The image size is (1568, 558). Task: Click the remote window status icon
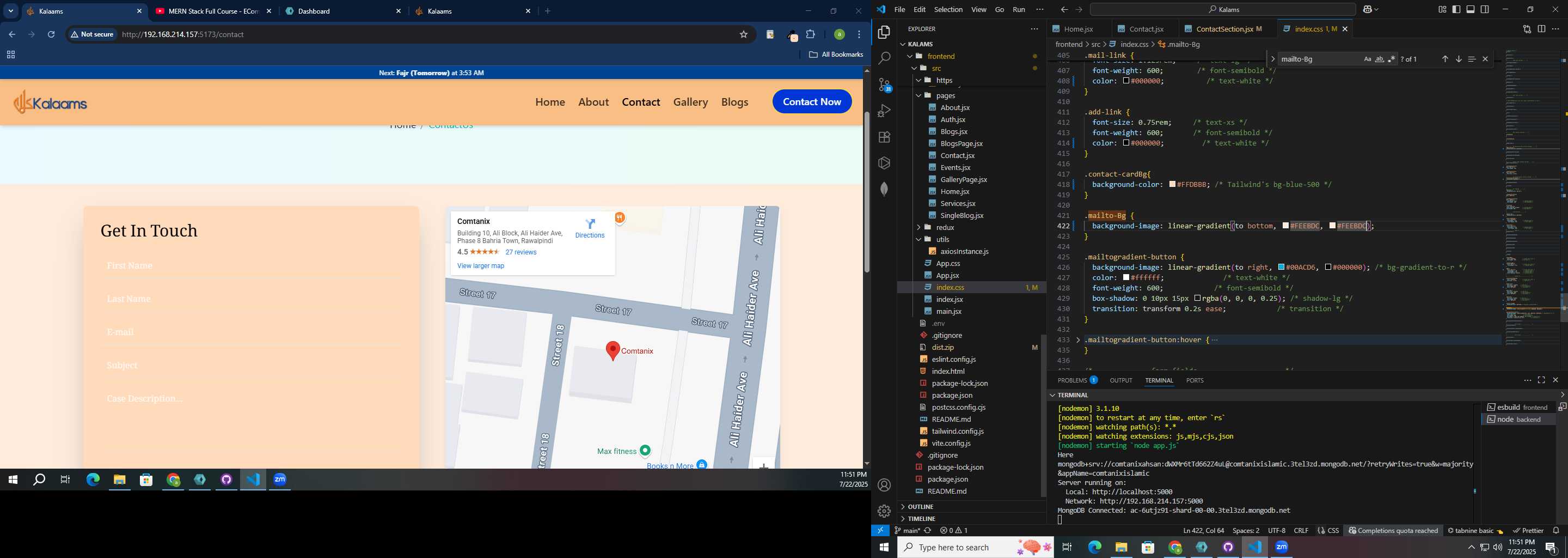tap(880, 531)
